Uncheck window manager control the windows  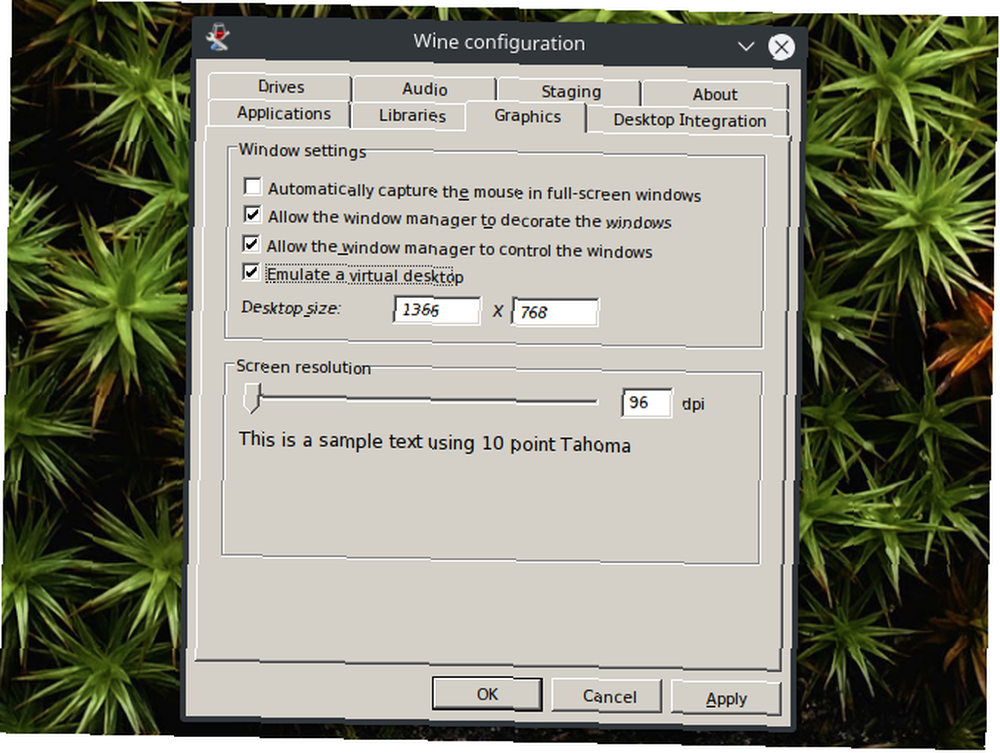(251, 244)
